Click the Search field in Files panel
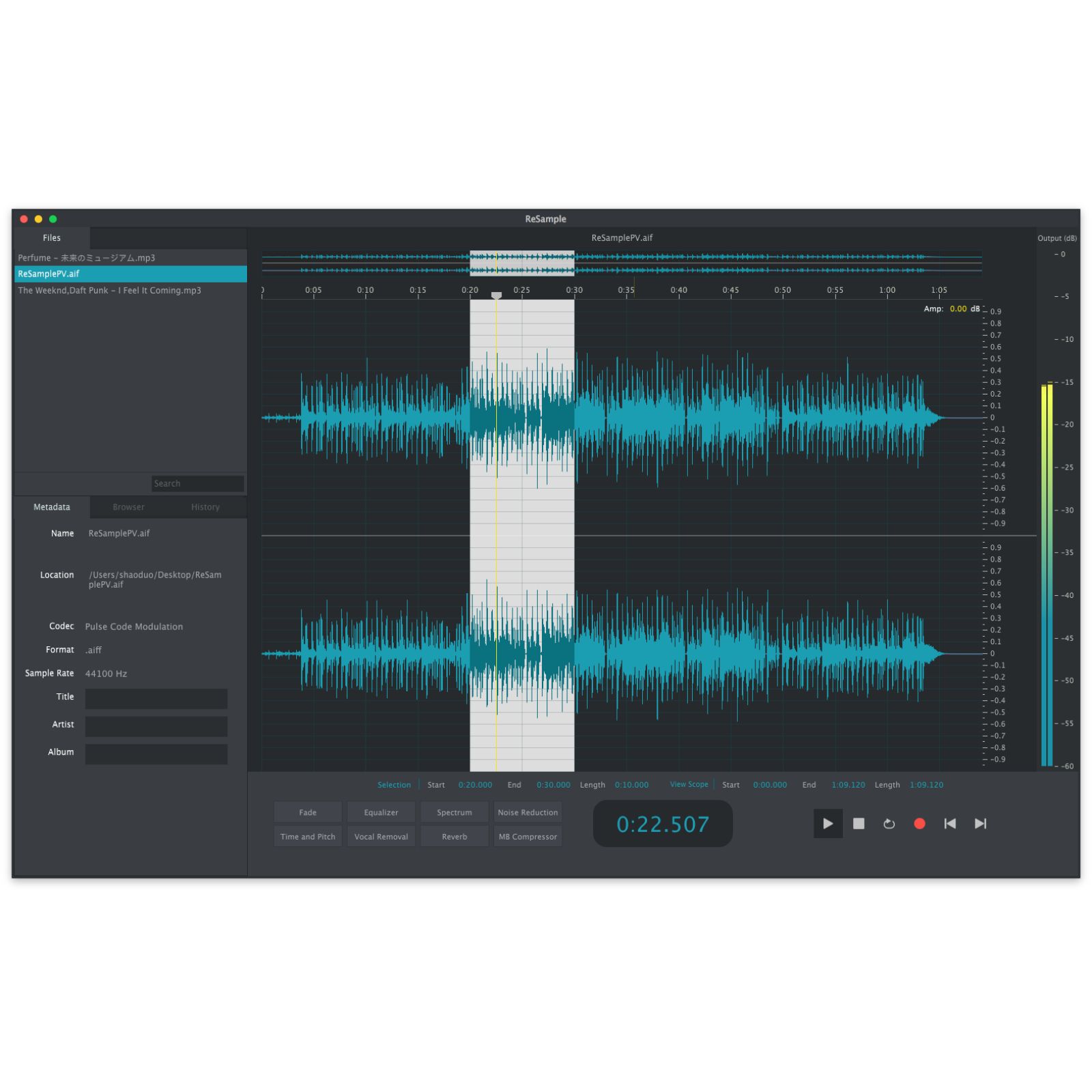The width and height of the screenshot is (1092, 1092). click(198, 483)
